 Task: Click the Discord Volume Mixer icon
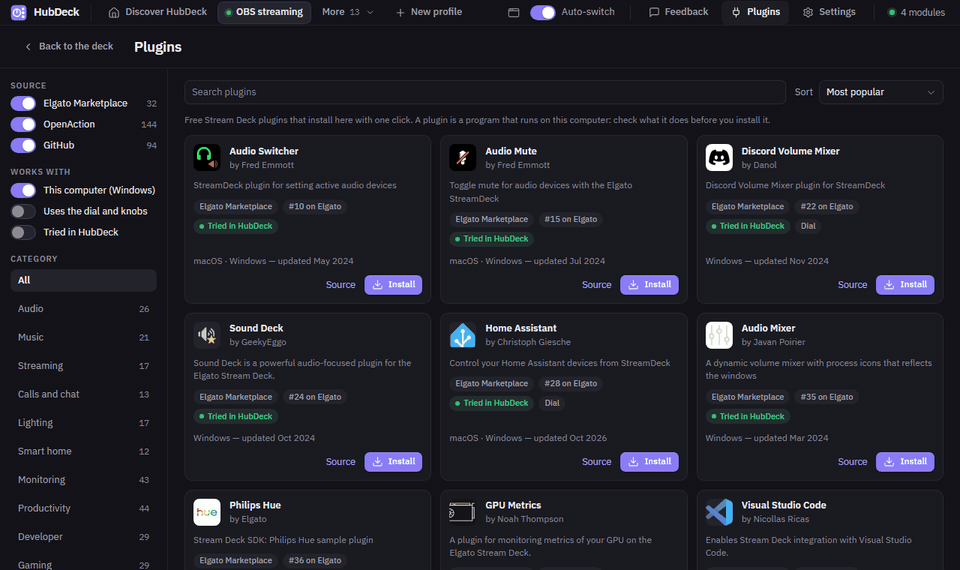[x=719, y=157]
